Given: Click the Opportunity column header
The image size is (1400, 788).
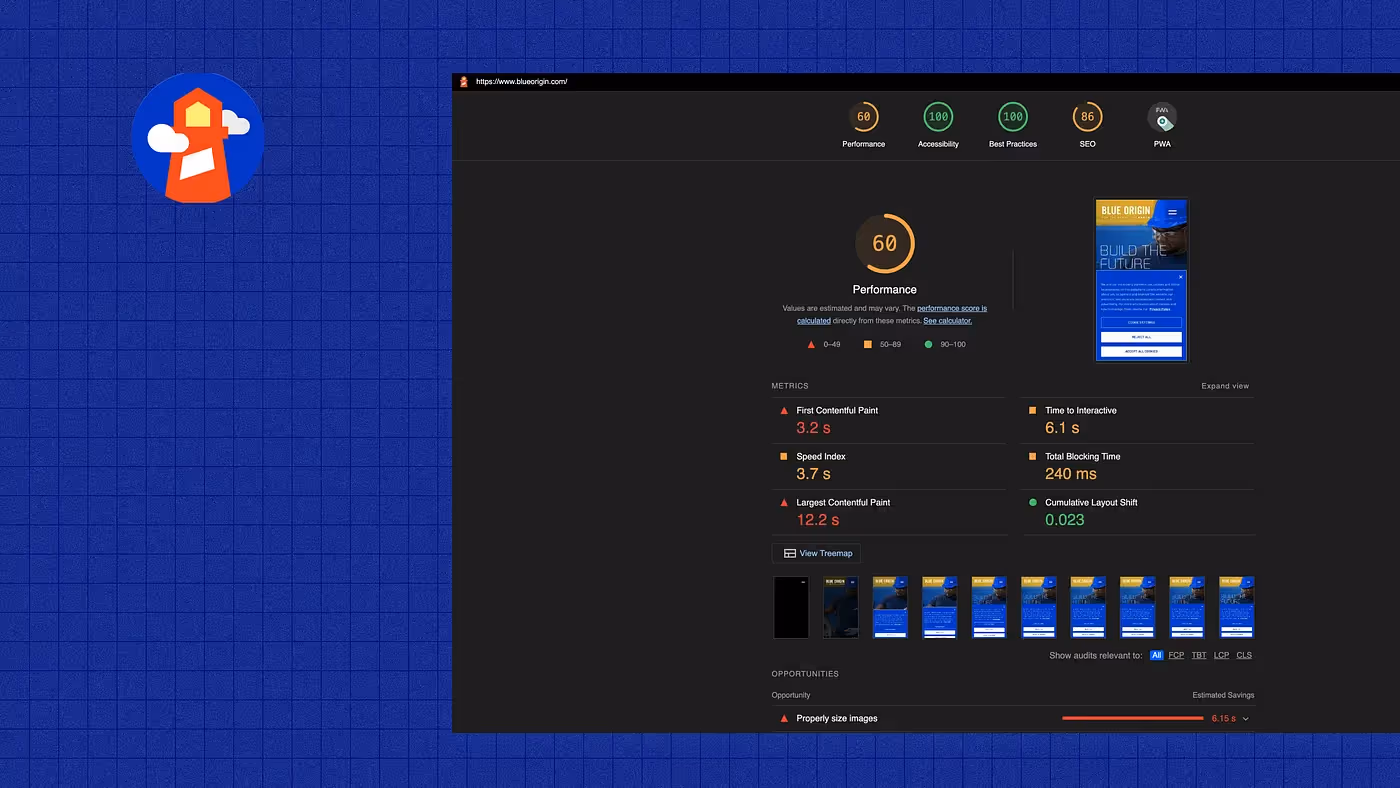Looking at the screenshot, I should 791,695.
